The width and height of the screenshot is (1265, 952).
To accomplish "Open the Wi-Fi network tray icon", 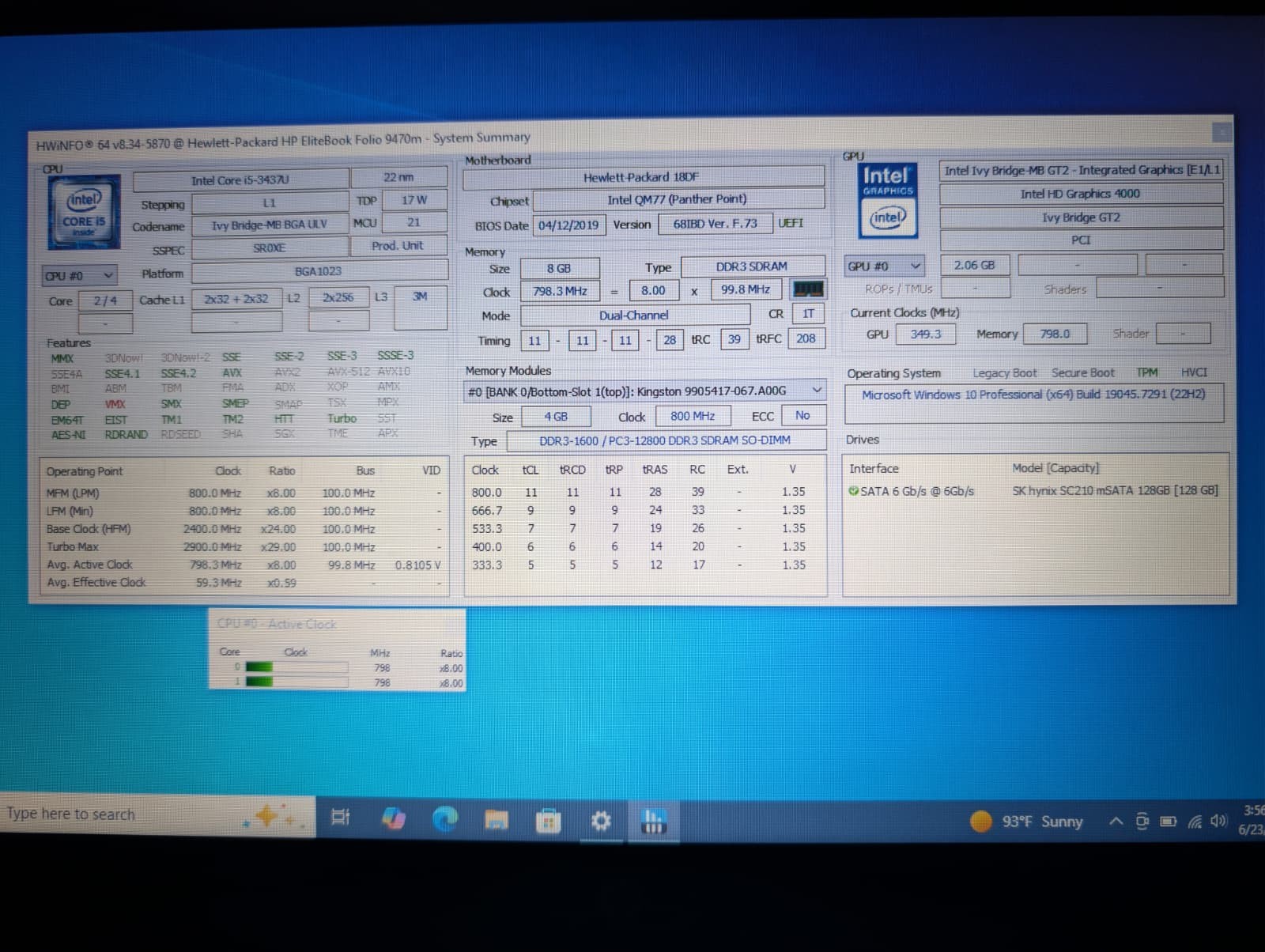I will click(1195, 822).
